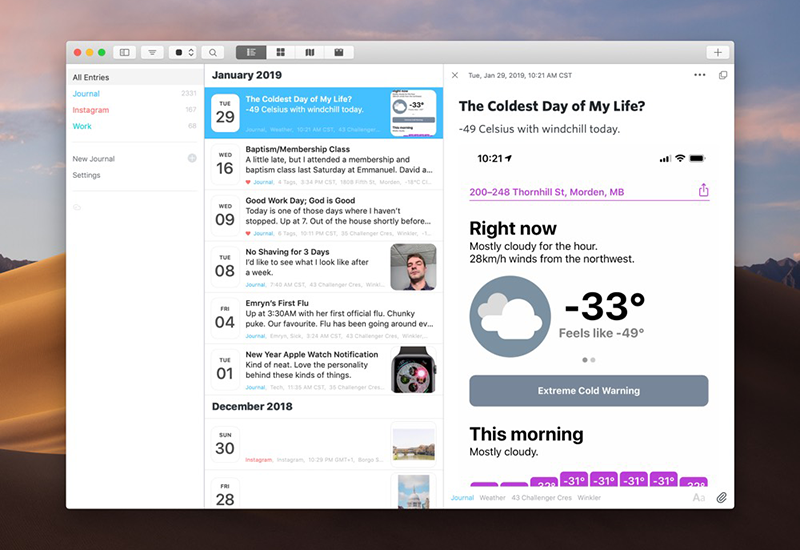Toggle the sidebar visibility button
The image size is (800, 550).
[124, 53]
